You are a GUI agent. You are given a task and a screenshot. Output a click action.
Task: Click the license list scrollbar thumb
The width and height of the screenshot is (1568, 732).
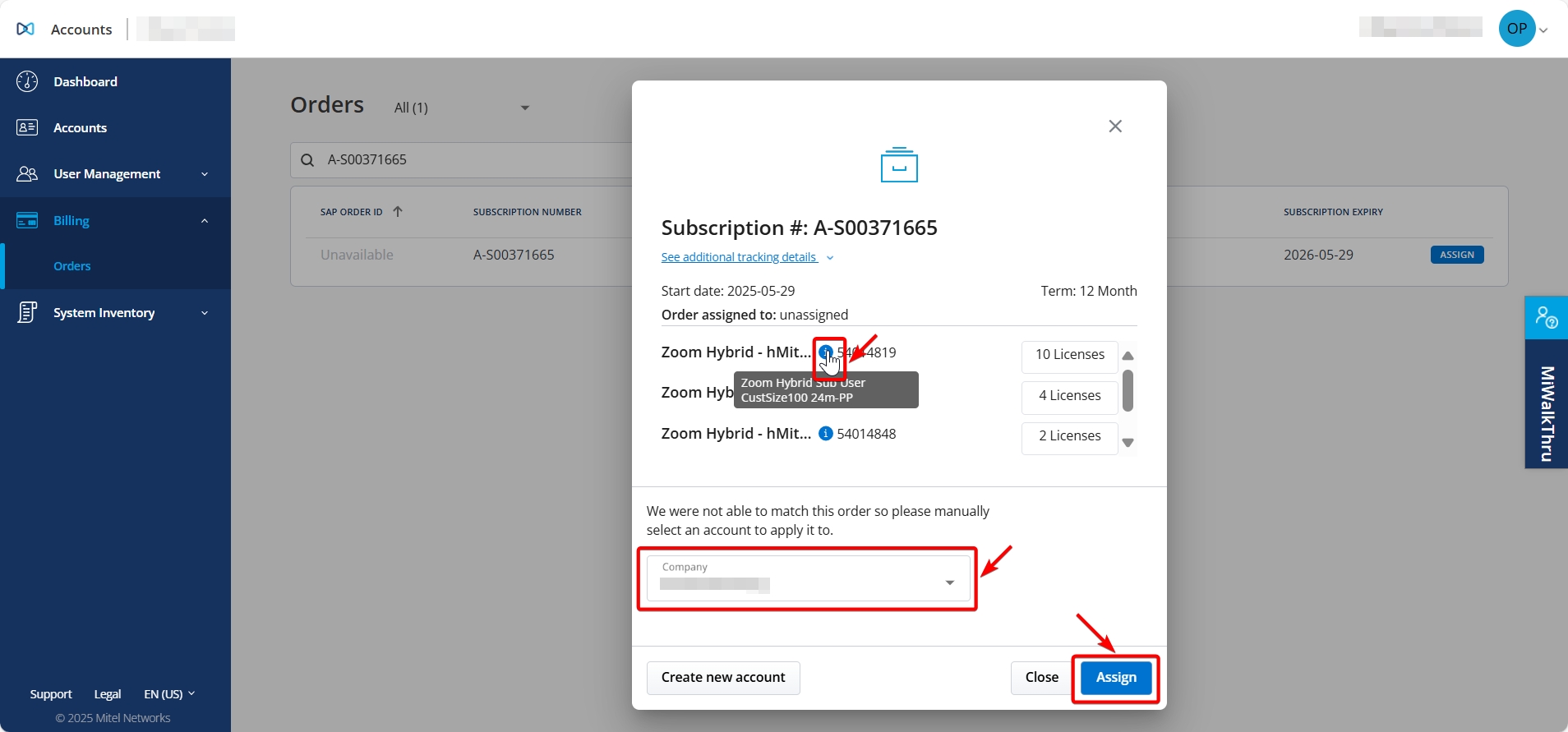(1128, 390)
